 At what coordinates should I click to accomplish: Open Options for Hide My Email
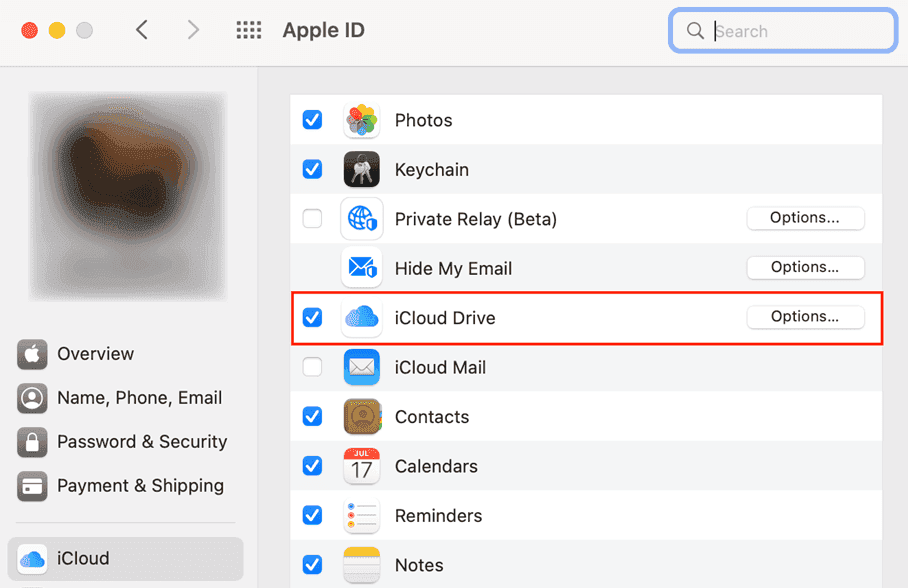tap(805, 267)
